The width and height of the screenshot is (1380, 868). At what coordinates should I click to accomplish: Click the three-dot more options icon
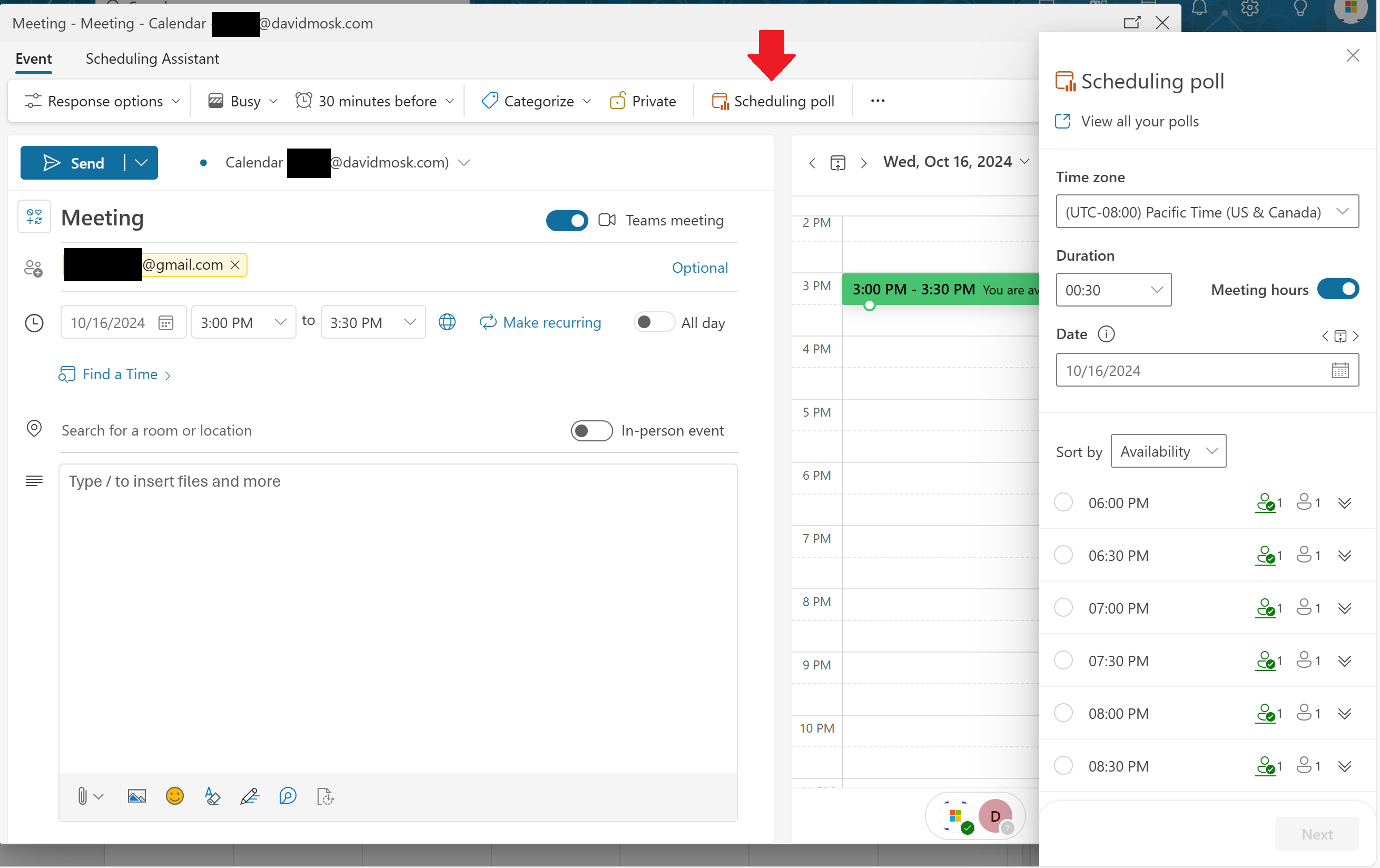coord(878,101)
